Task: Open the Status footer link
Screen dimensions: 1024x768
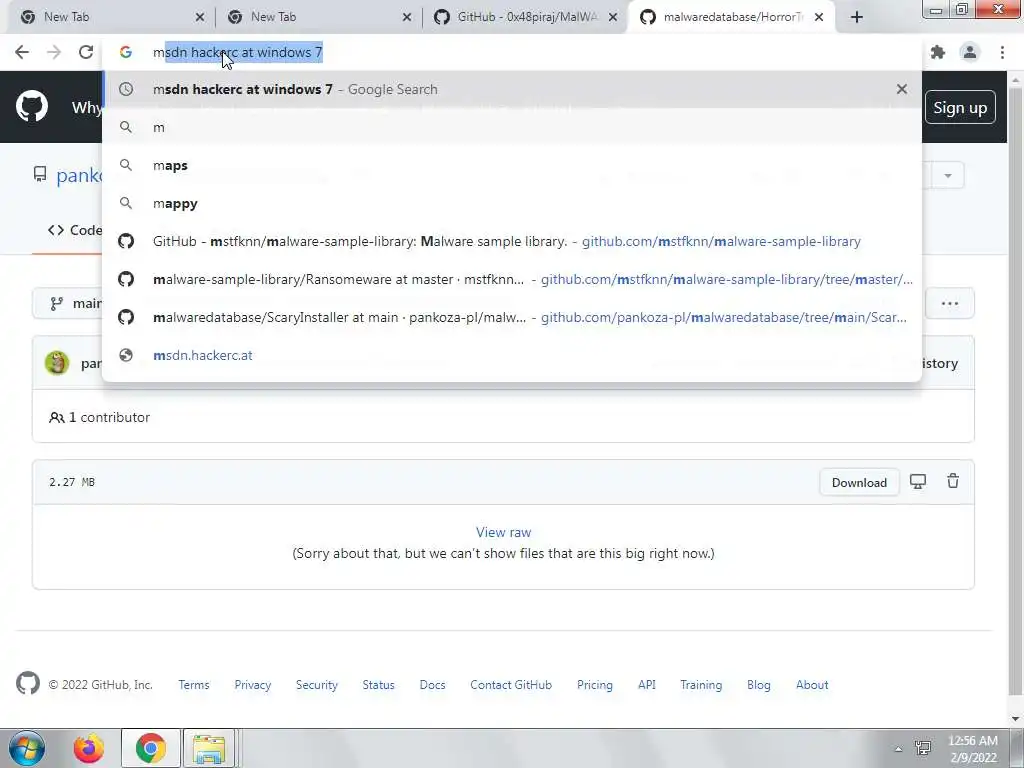Action: coord(378,684)
